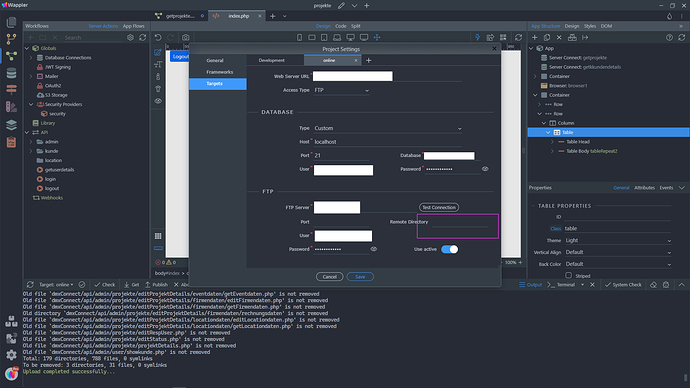
Task: Open the settings gear in the left sidebar
Action: (11, 355)
